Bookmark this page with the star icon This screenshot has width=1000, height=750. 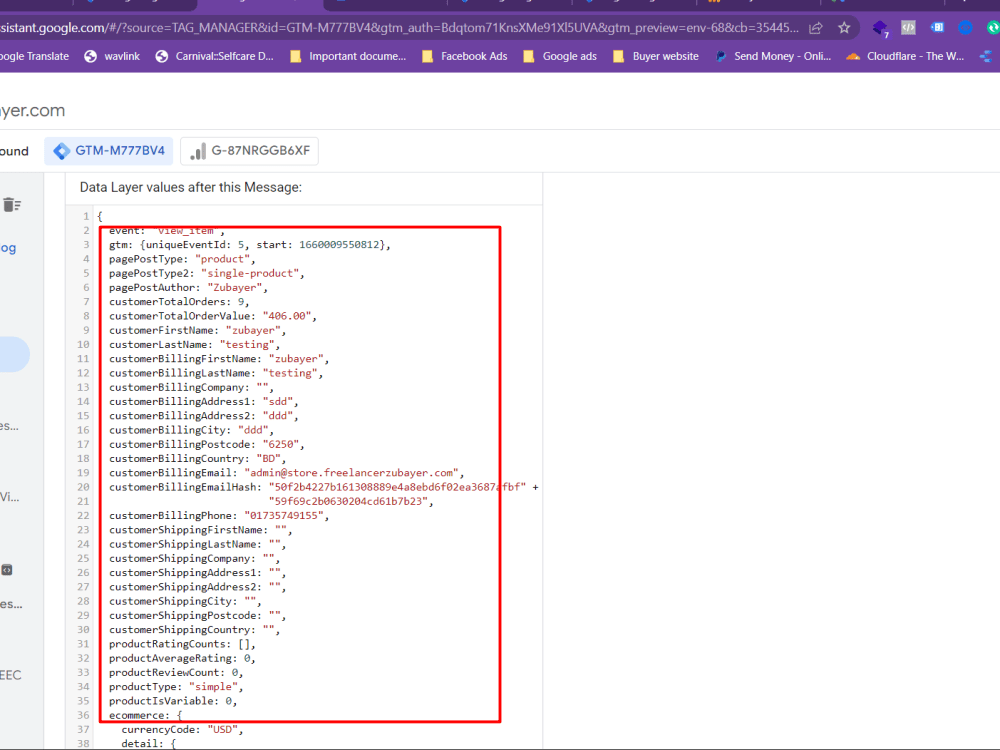tap(844, 28)
